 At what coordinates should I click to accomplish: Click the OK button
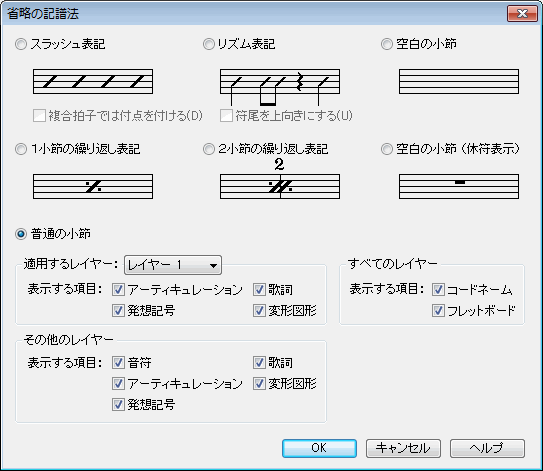[319, 448]
